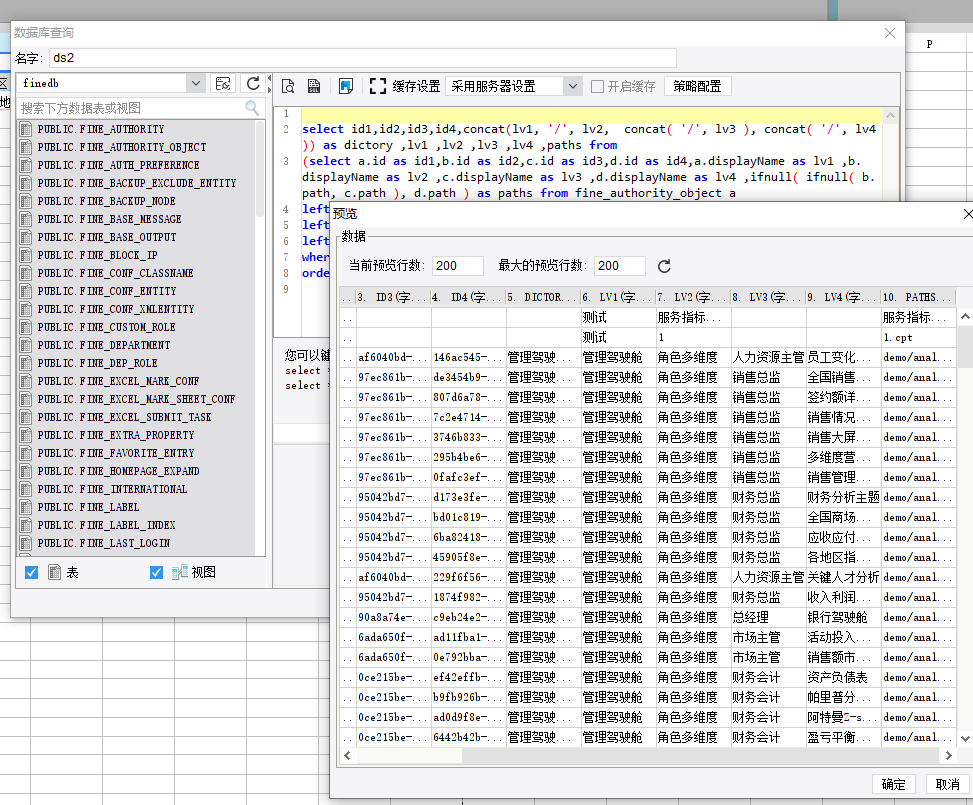This screenshot has width=973, height=805.
Task: Select PUBLIC.FINE_BASE_MESSAGE table
Action: (109, 219)
